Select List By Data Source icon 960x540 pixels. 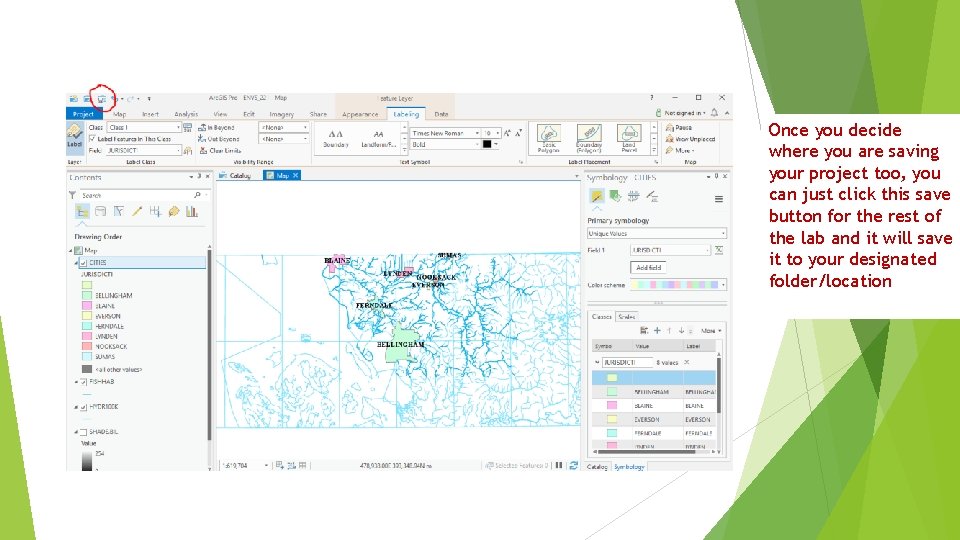(100, 212)
